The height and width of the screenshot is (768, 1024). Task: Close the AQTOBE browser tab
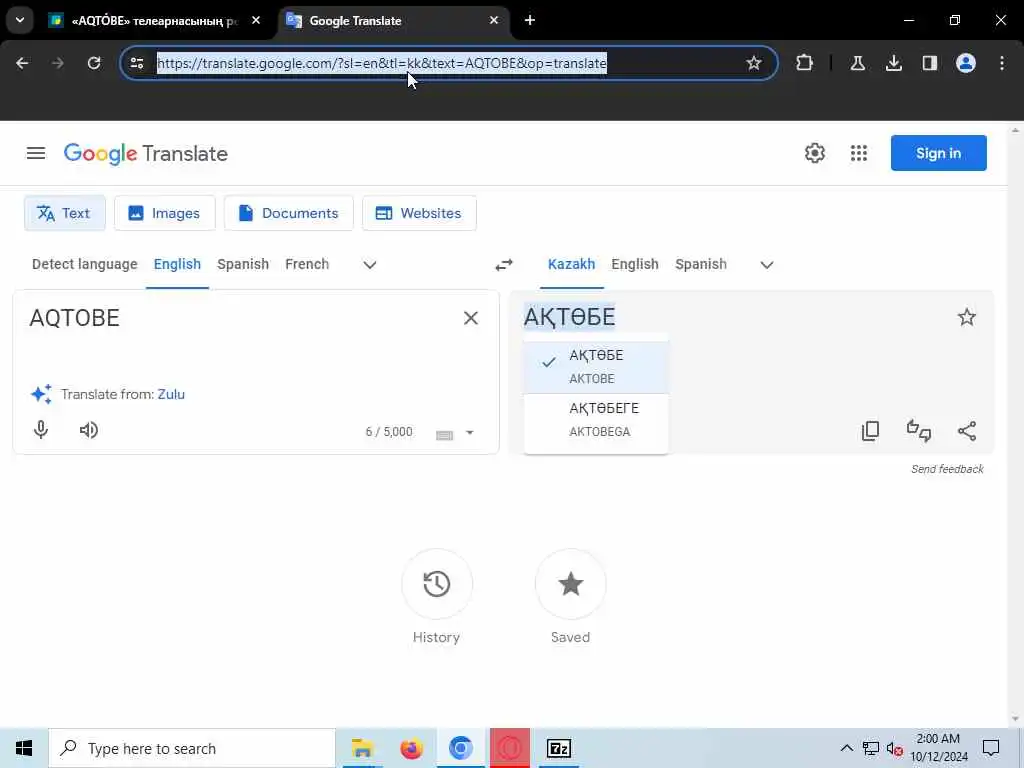pos(256,20)
